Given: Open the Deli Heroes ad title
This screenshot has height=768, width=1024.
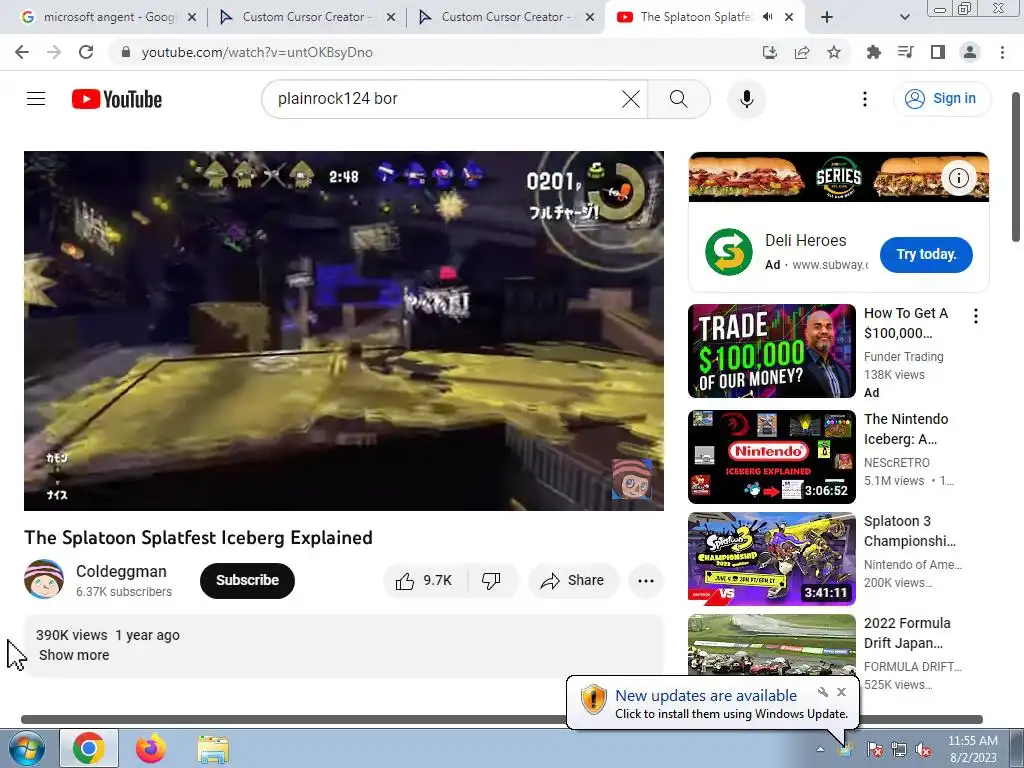Looking at the screenshot, I should (806, 240).
